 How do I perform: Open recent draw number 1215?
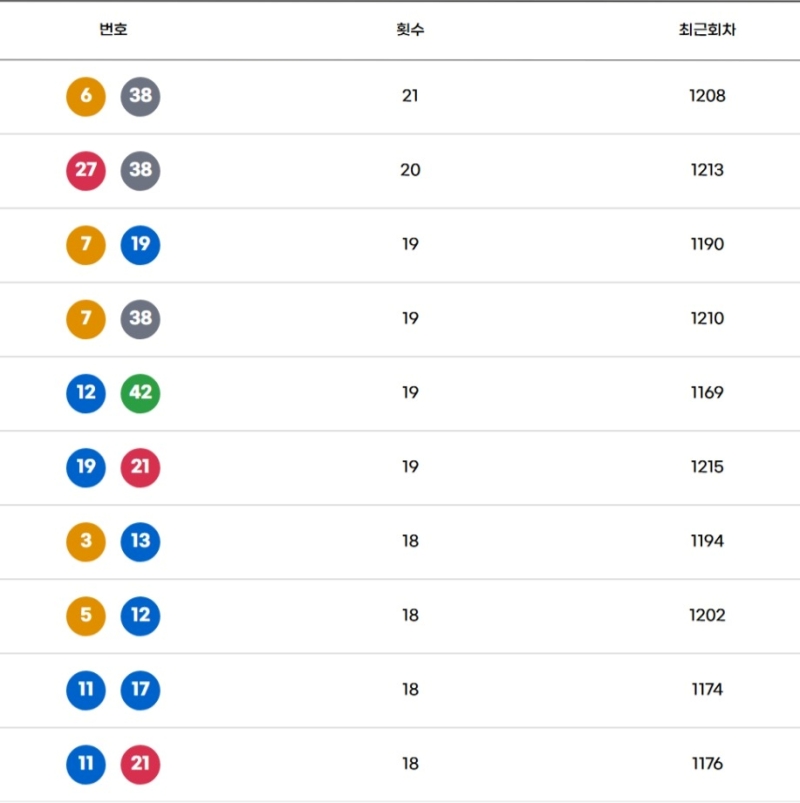707,467
